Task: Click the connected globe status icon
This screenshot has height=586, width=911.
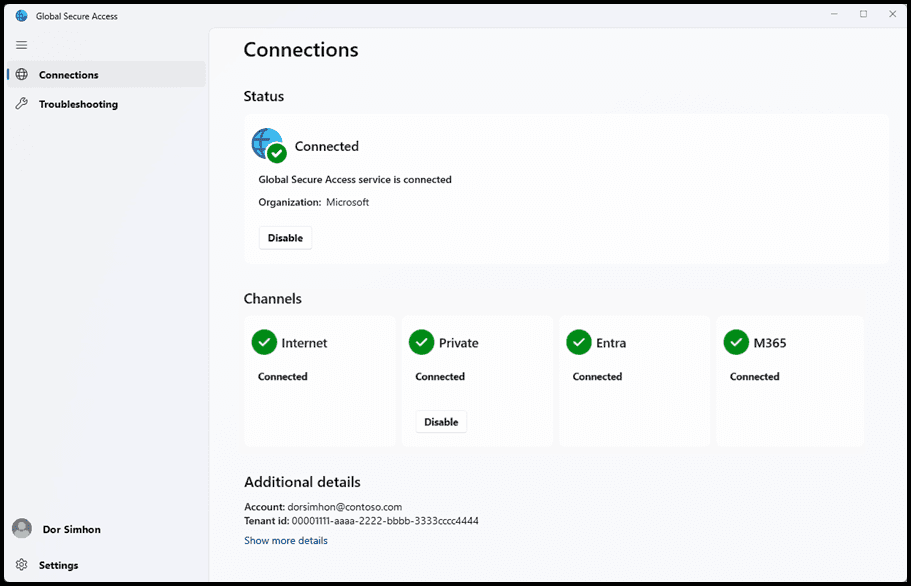Action: click(269, 145)
